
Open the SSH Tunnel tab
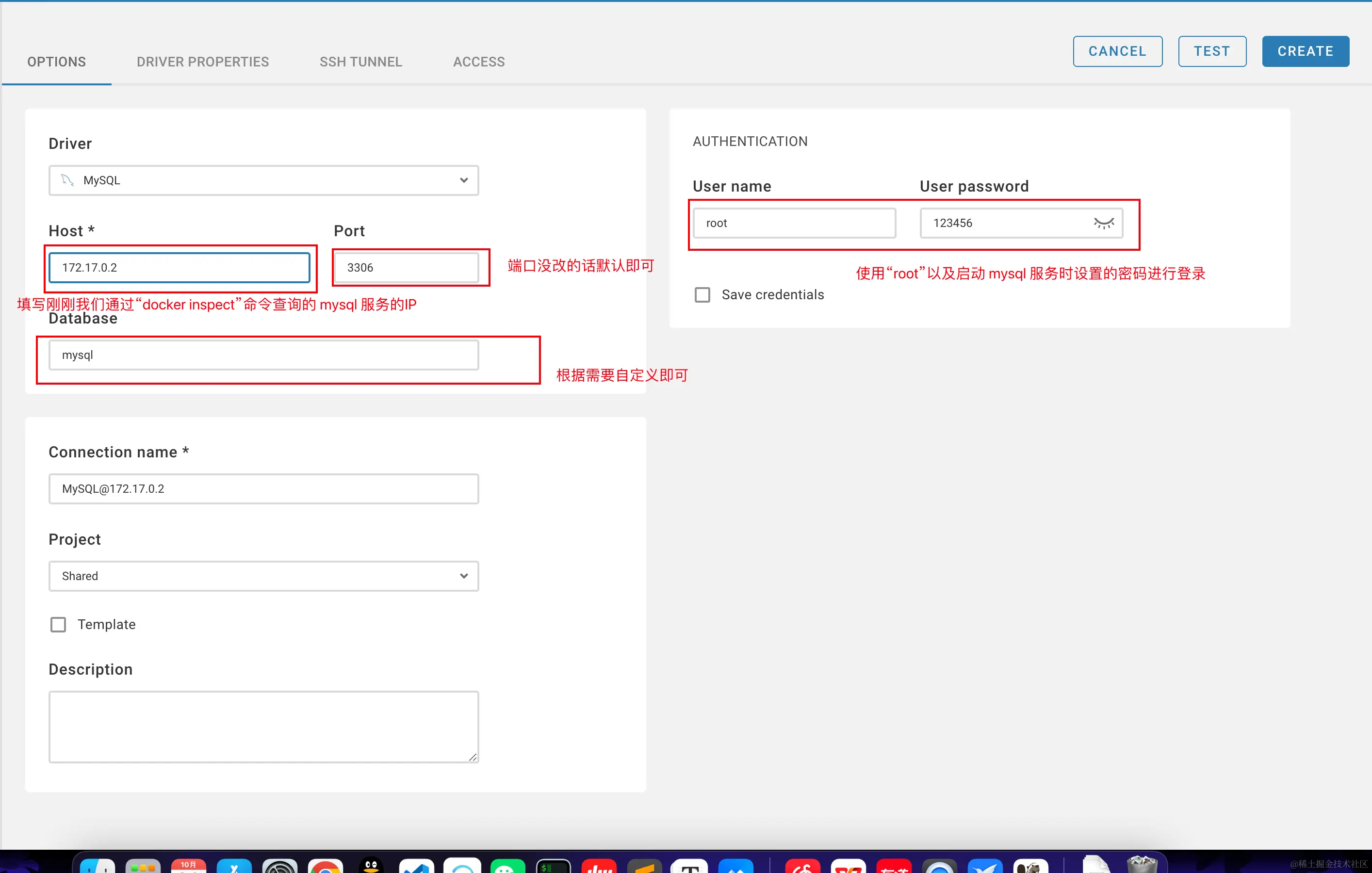360,62
